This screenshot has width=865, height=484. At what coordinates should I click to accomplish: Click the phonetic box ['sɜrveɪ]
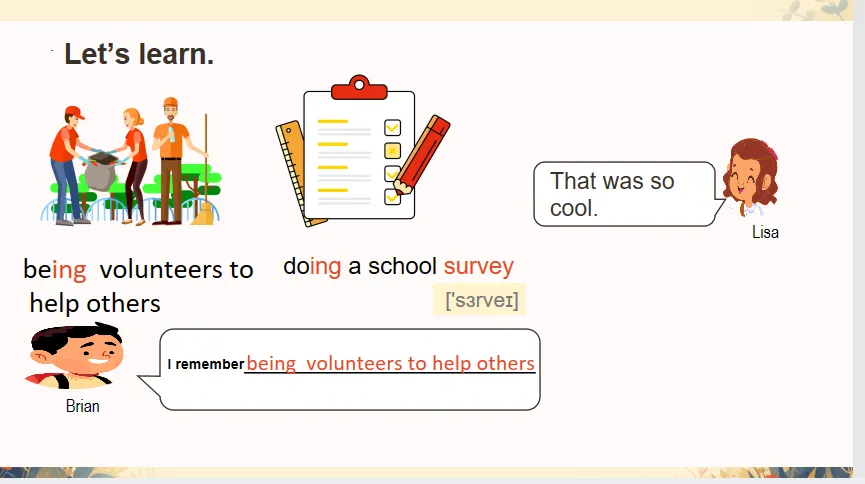pos(480,300)
